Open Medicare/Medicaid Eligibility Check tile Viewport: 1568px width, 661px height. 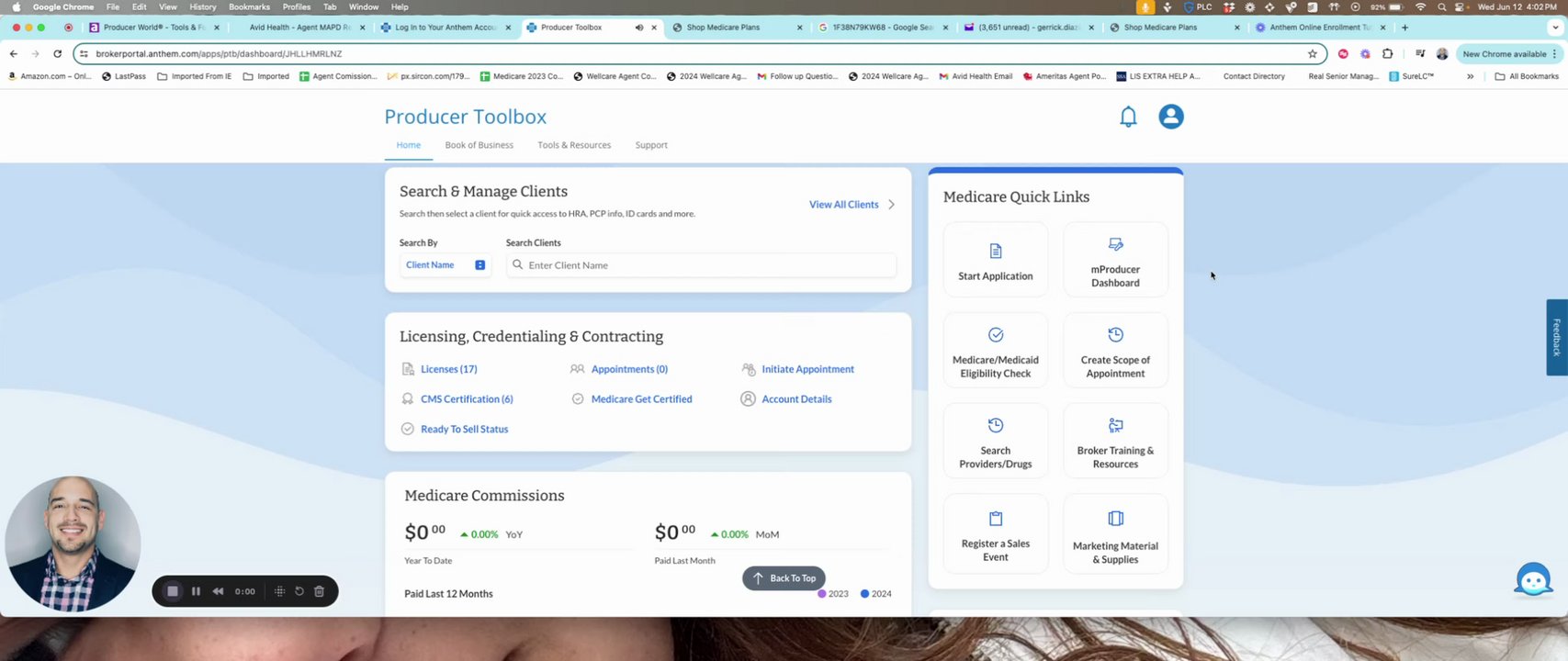(996, 350)
